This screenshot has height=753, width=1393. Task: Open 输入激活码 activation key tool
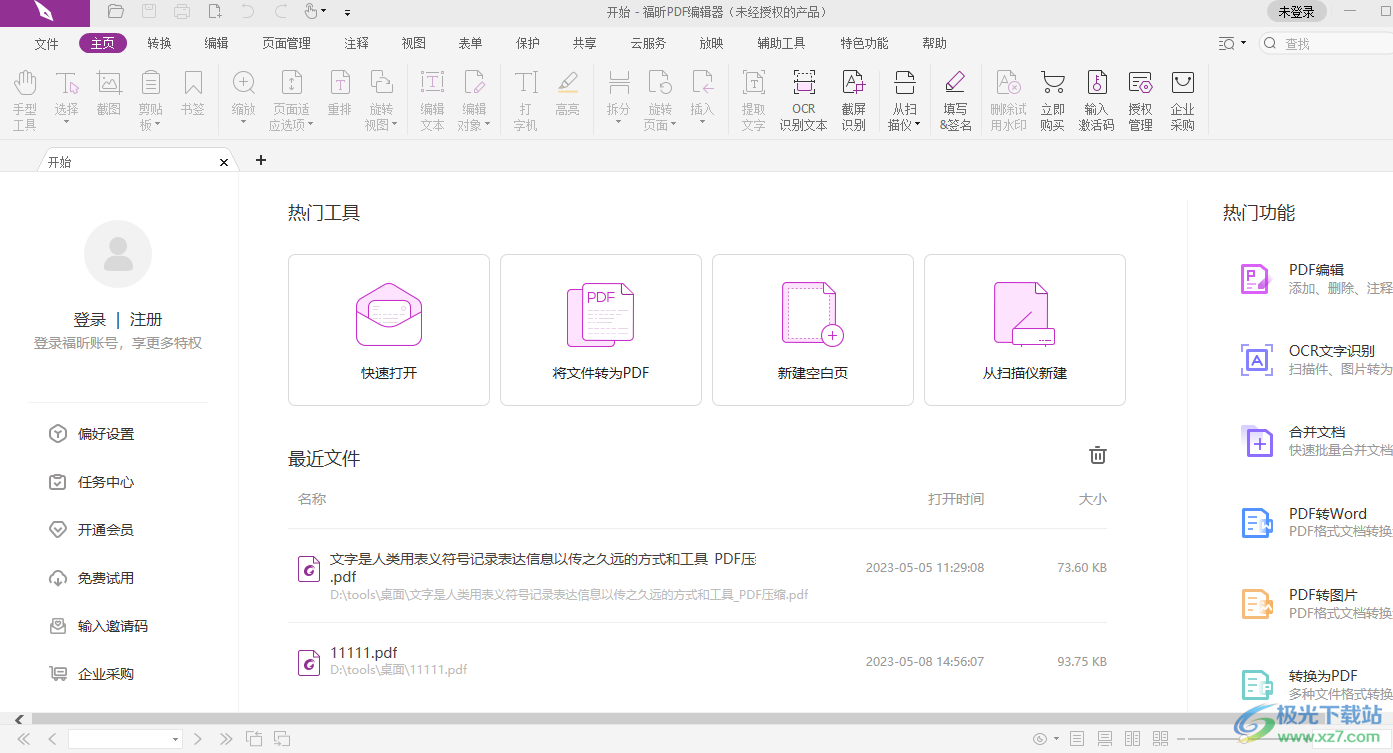(x=1096, y=100)
